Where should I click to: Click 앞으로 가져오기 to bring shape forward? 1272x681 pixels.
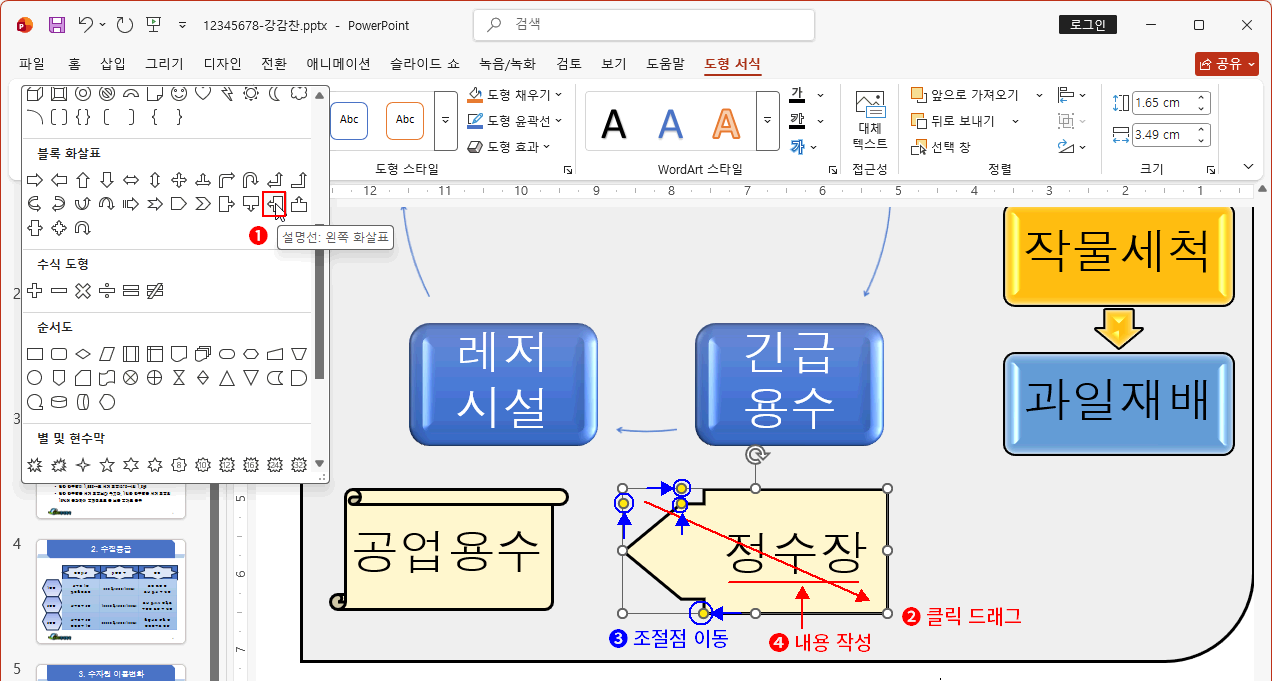[965, 95]
